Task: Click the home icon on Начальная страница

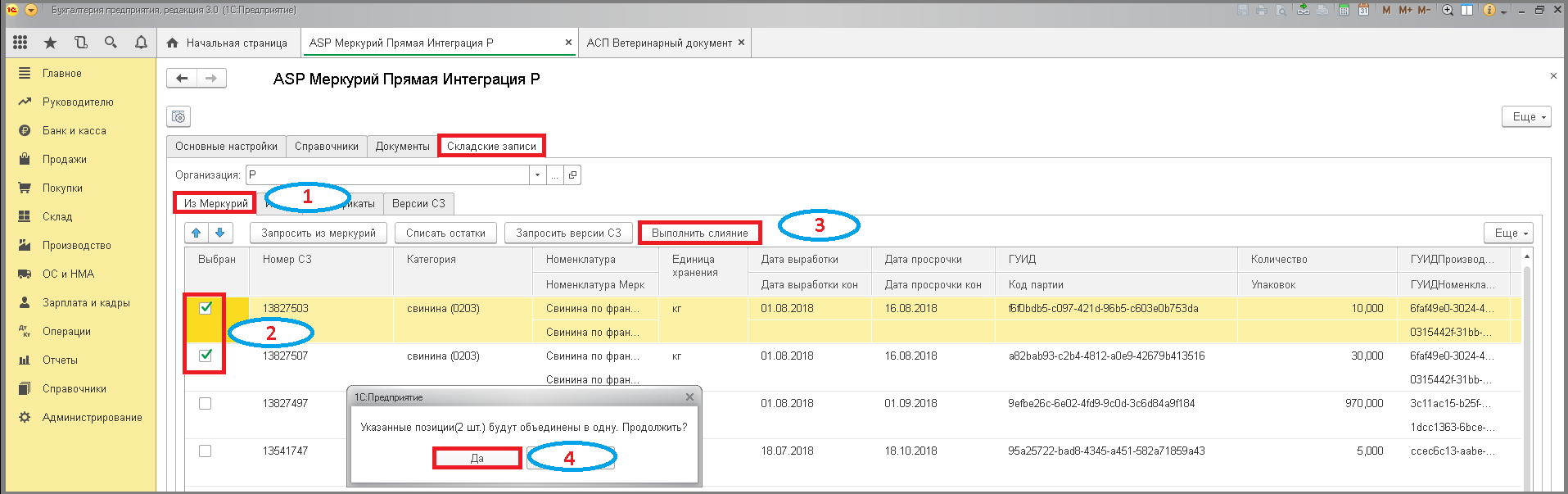Action: tap(172, 43)
